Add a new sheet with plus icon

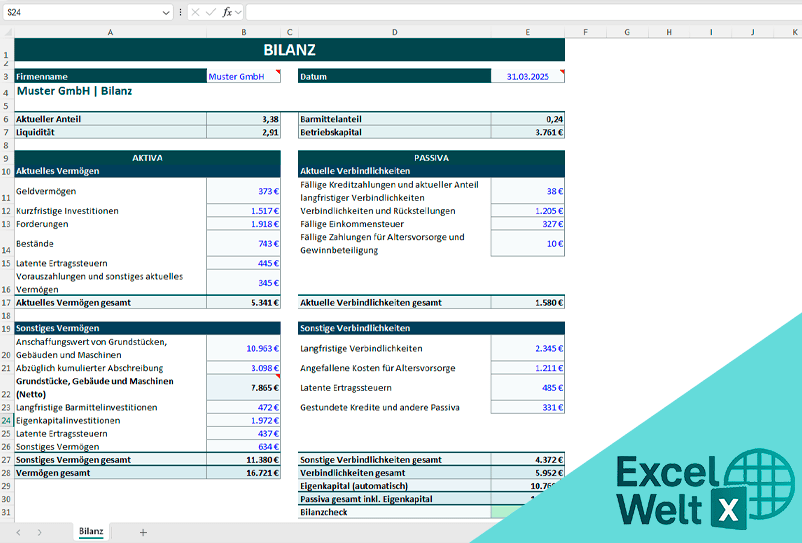click(143, 532)
